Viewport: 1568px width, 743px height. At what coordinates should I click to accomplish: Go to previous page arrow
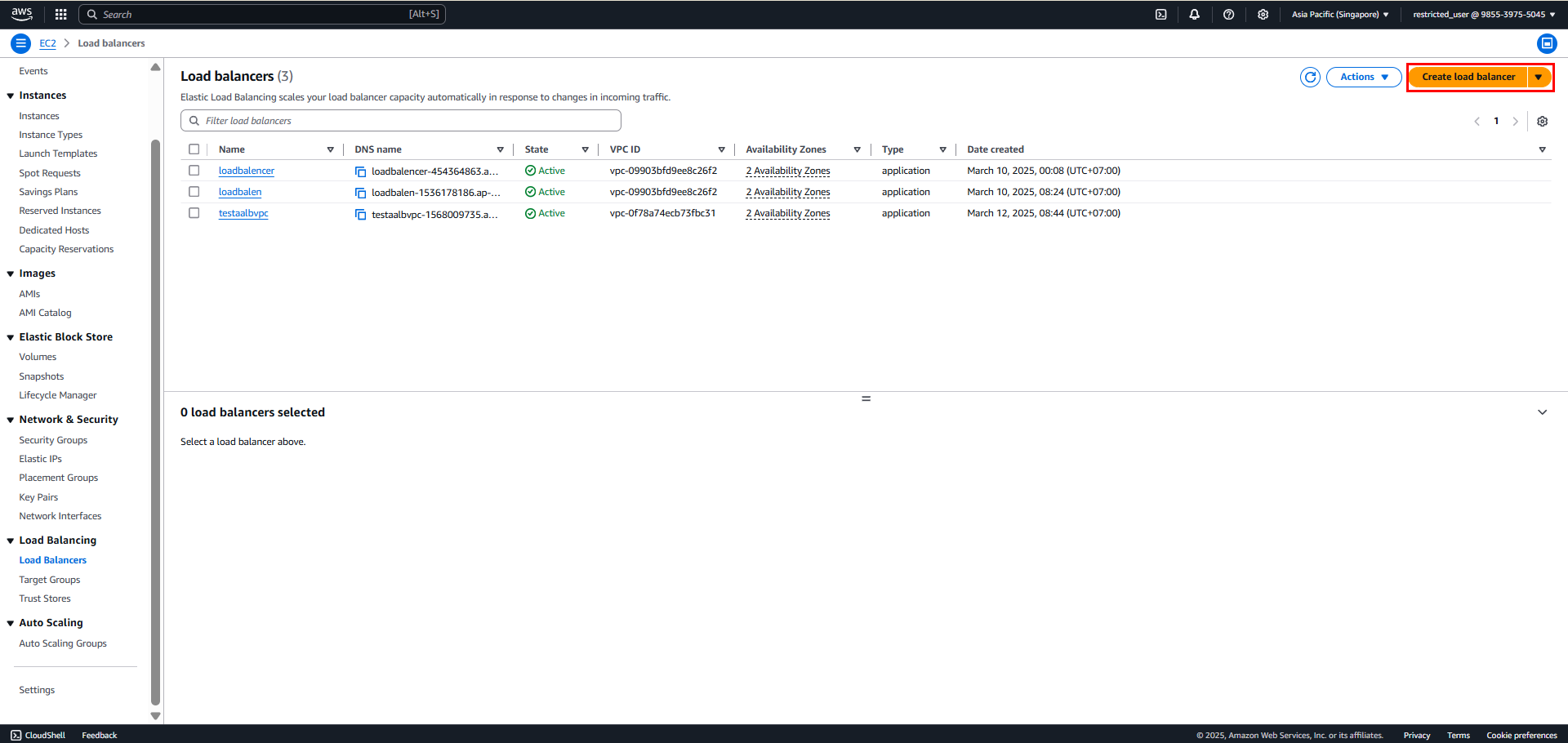[x=1477, y=121]
